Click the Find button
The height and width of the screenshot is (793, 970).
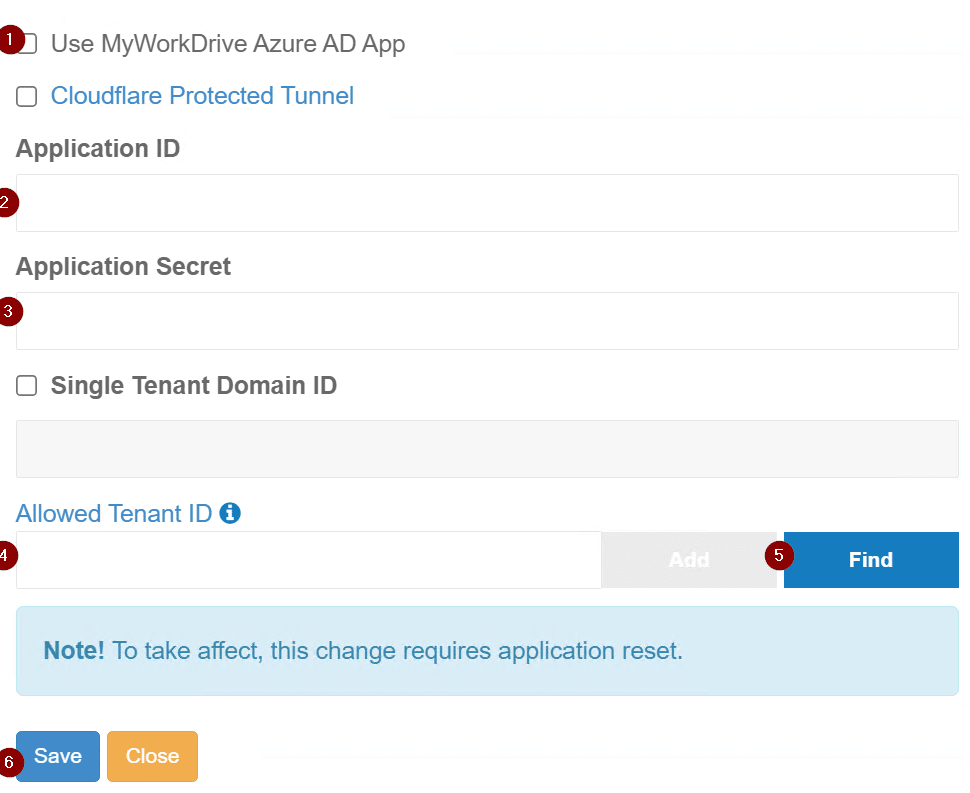point(870,559)
